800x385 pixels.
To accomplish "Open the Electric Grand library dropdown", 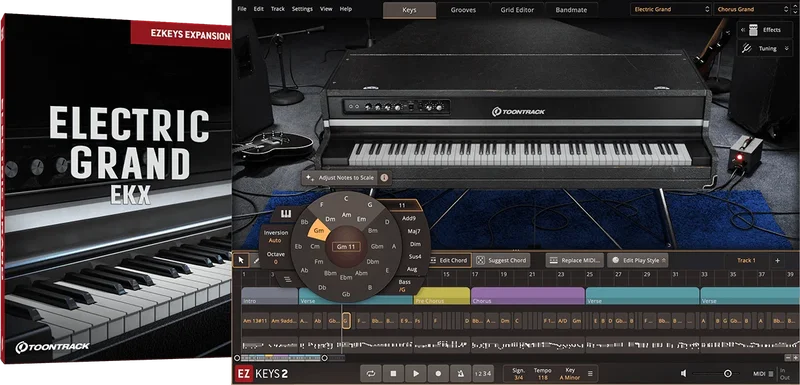I will [x=670, y=9].
